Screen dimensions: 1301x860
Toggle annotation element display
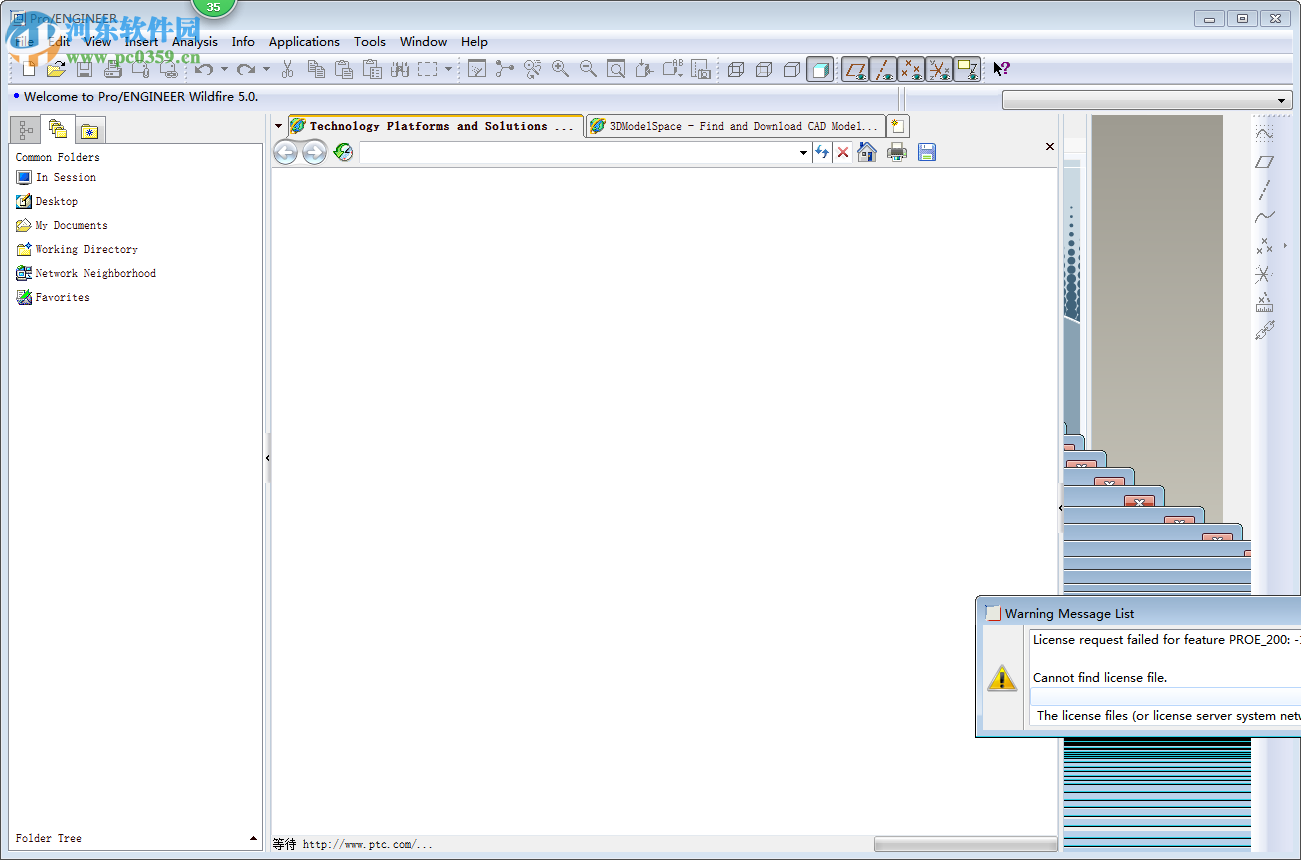[x=967, y=69]
